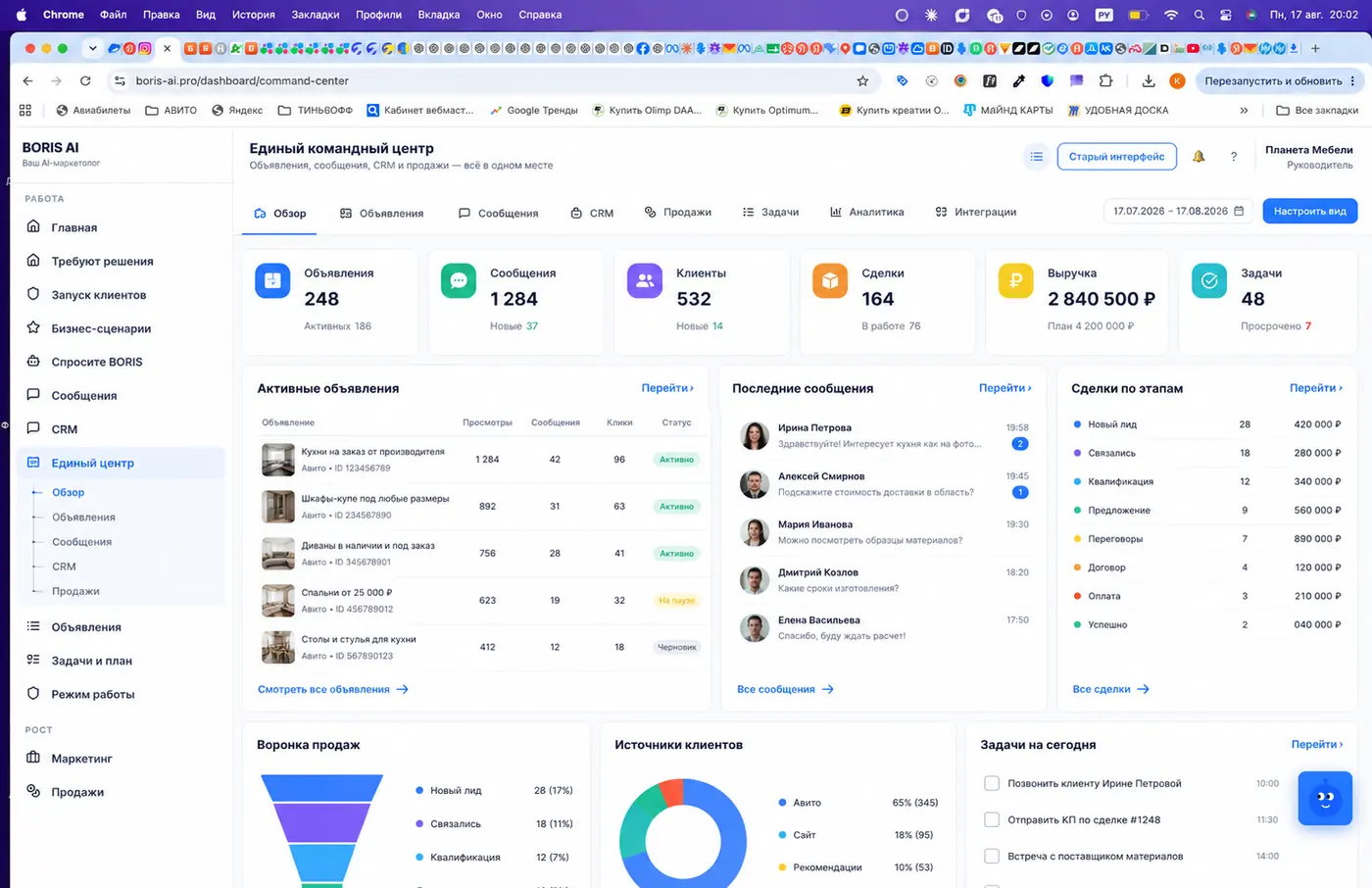This screenshot has height=888, width=1372.
Task: Click the shield icon beside Запуск клиентов
Action: pos(33,294)
